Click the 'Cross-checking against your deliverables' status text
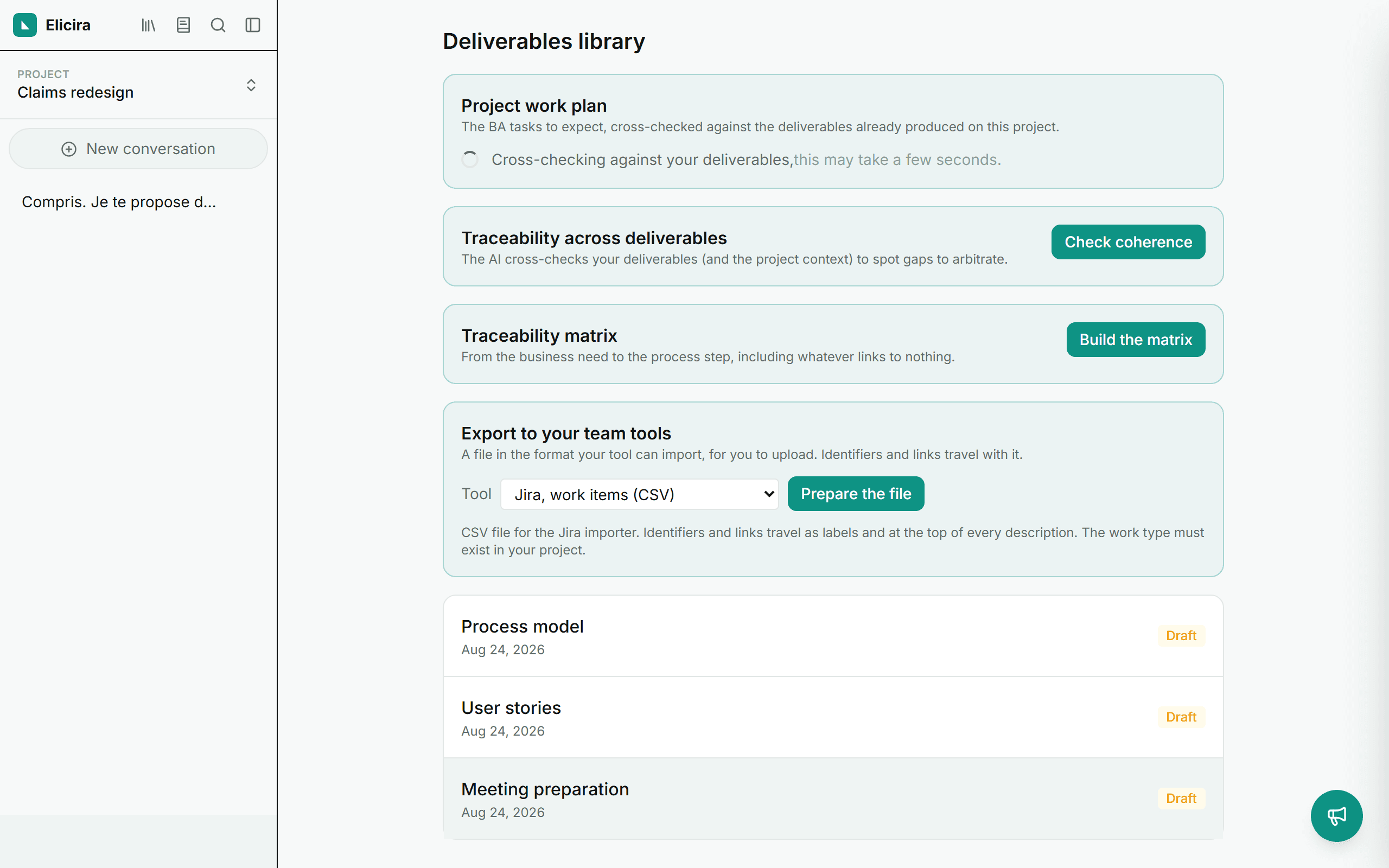 tap(642, 159)
